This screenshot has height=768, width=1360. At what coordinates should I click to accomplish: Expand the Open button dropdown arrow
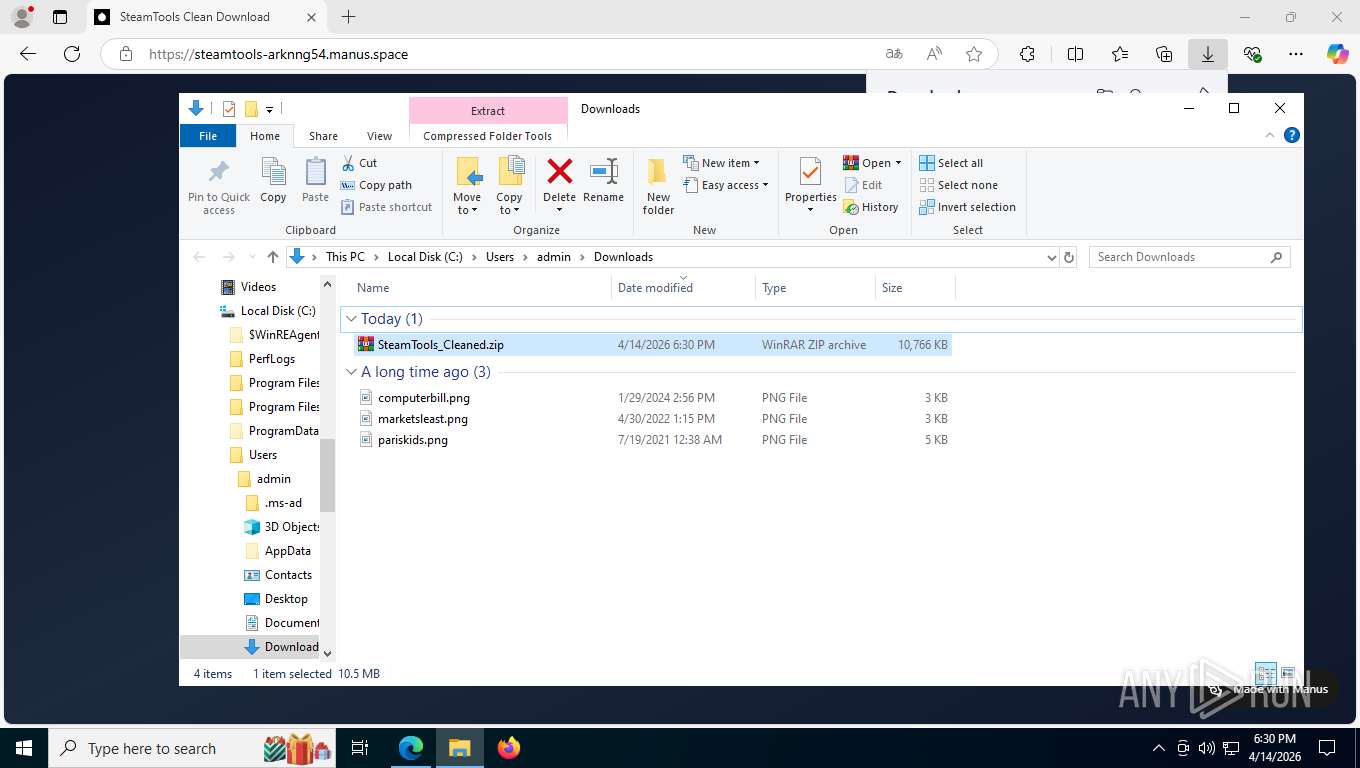point(898,163)
